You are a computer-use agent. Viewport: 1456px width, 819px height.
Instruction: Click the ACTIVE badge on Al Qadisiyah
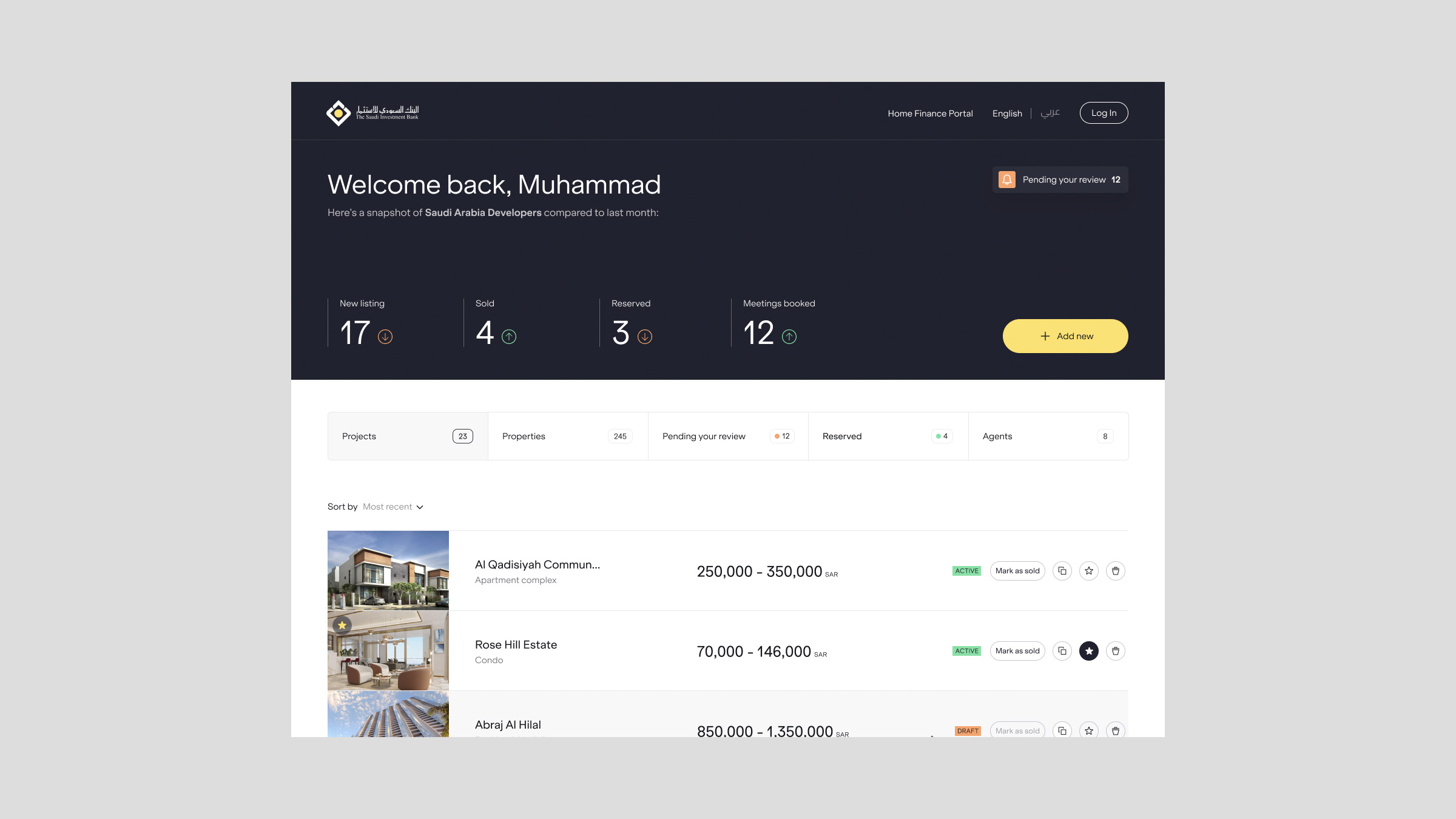(x=966, y=571)
